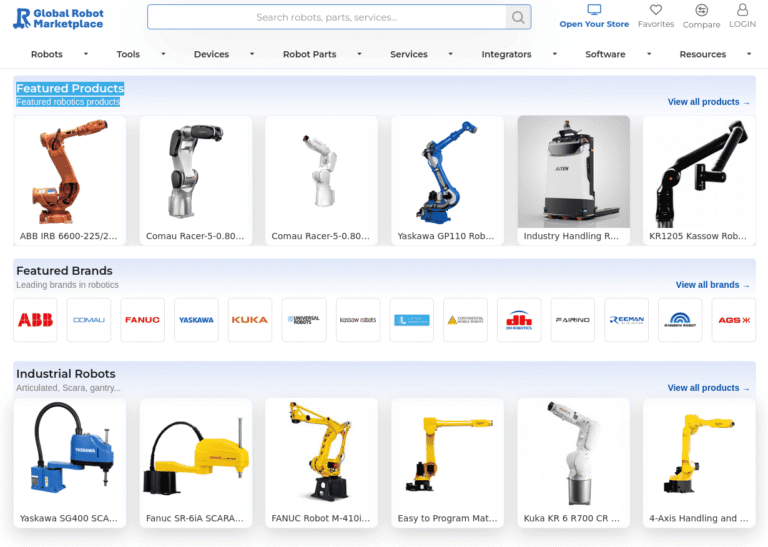Open the Robots menu item
This screenshot has width=768, height=547.
pyautogui.click(x=47, y=54)
